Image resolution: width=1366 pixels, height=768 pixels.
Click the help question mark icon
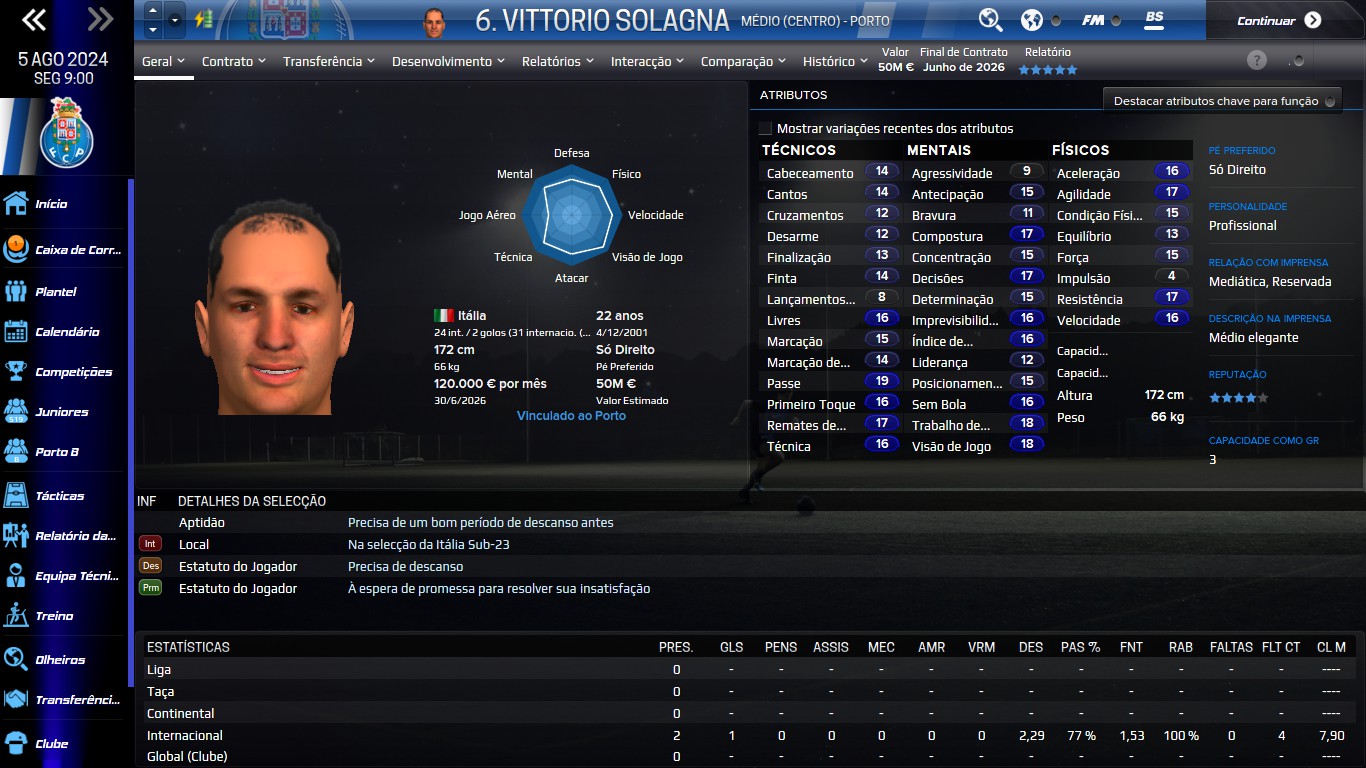1257,60
